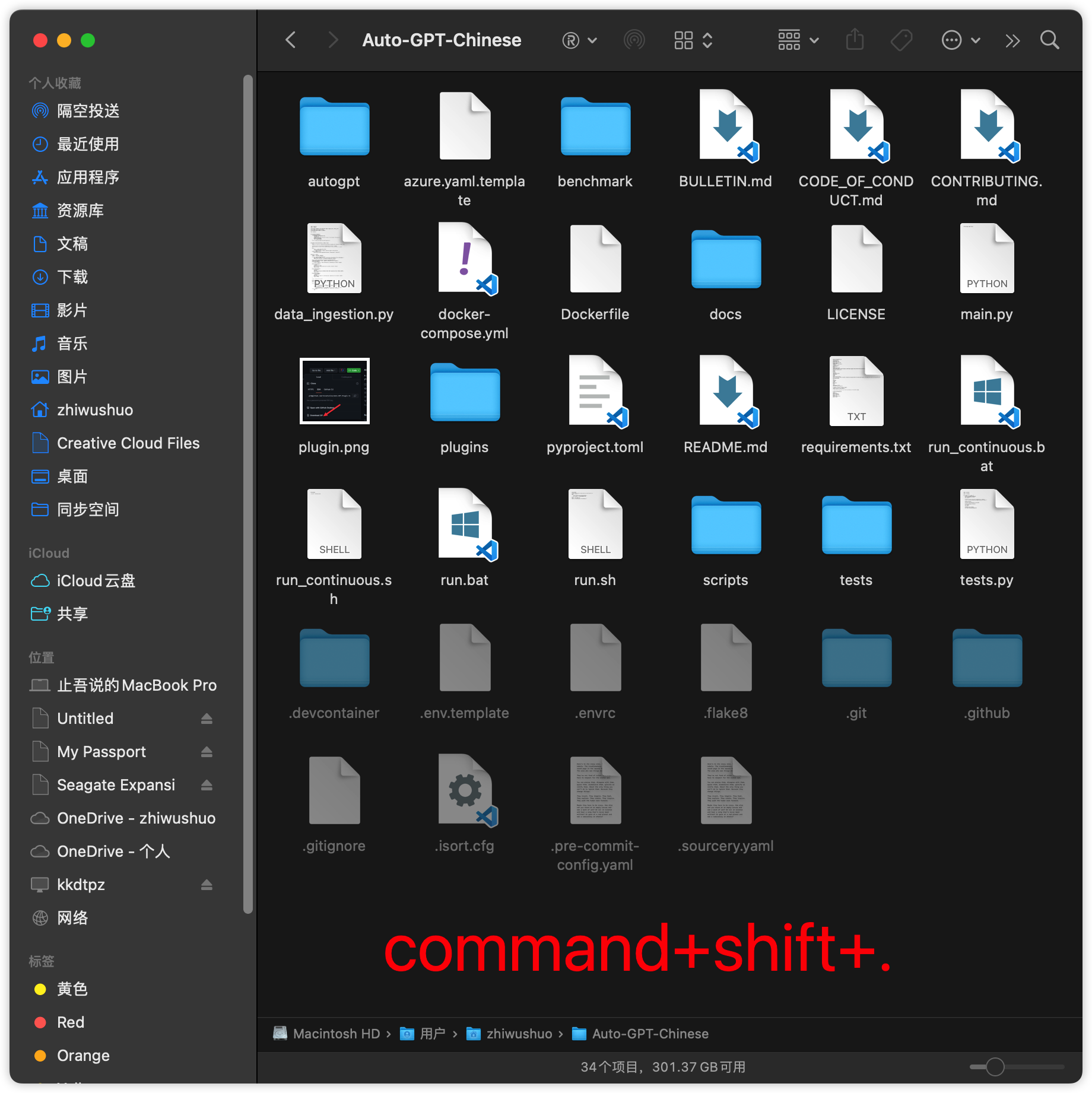Image resolution: width=1092 pixels, height=1093 pixels.
Task: Eject the Seagate Expansi drive
Action: click(207, 785)
